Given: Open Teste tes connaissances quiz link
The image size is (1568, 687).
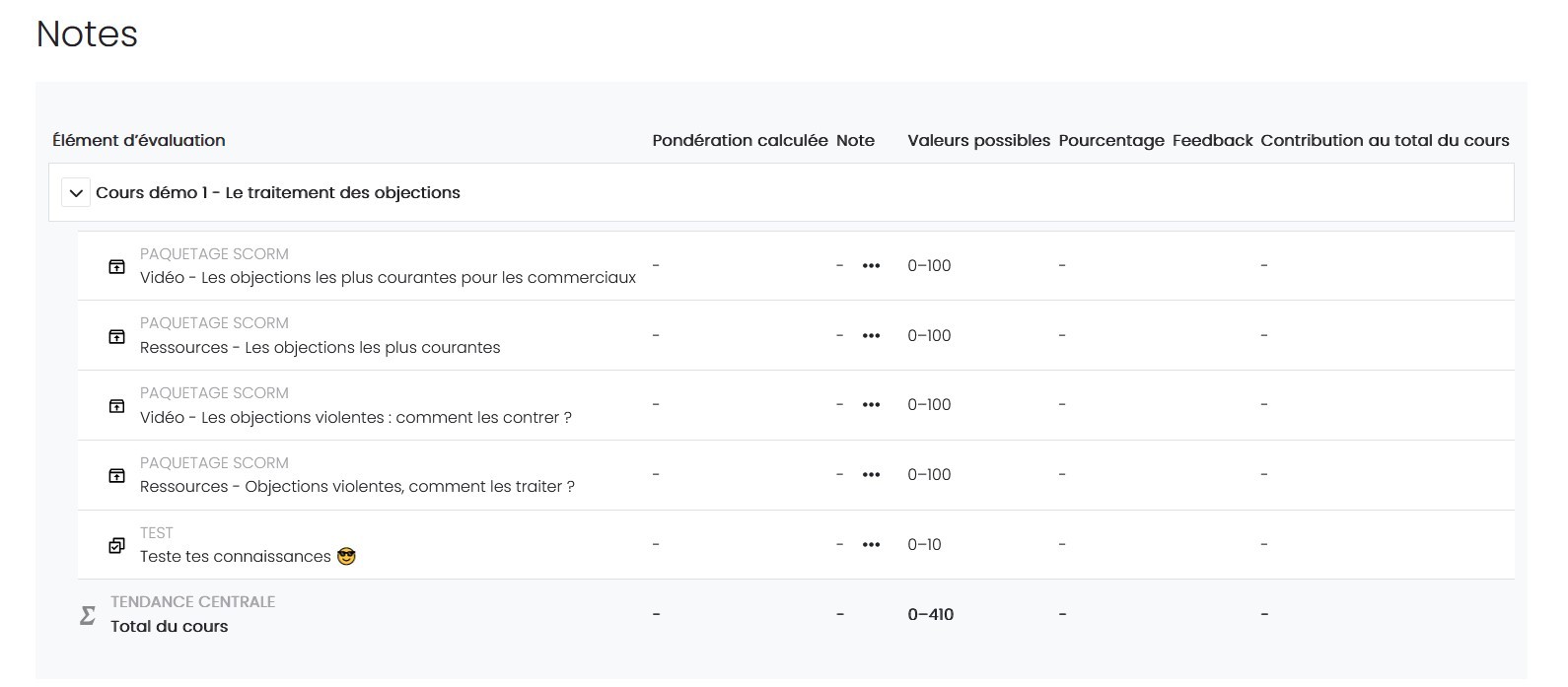Looking at the screenshot, I should tap(248, 557).
